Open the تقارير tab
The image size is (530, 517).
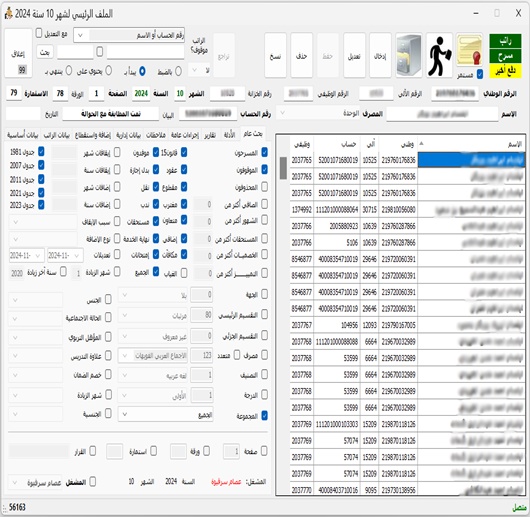(210, 136)
